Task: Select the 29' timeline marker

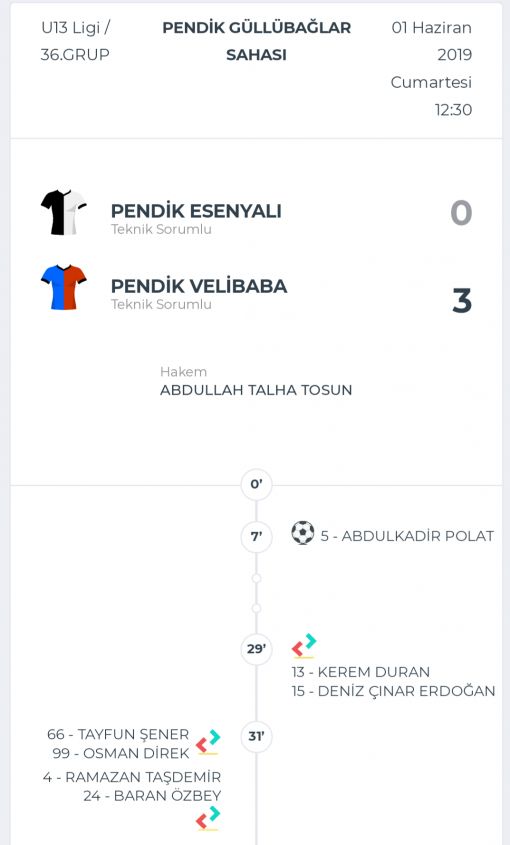Action: point(257,649)
